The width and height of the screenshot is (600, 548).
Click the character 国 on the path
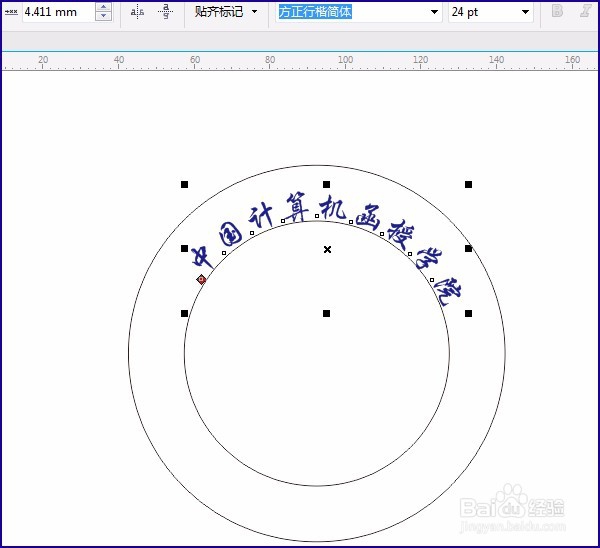click(231, 234)
